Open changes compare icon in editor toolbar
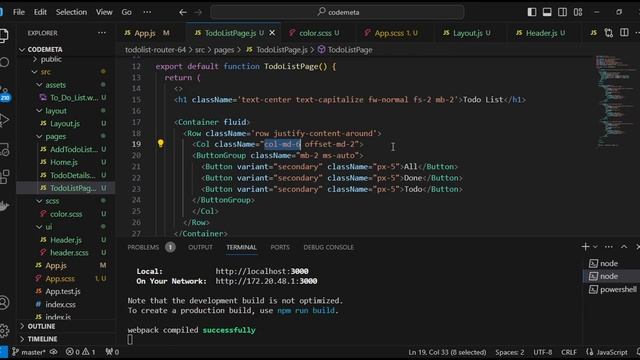This screenshot has width=640, height=360. pos(609,33)
